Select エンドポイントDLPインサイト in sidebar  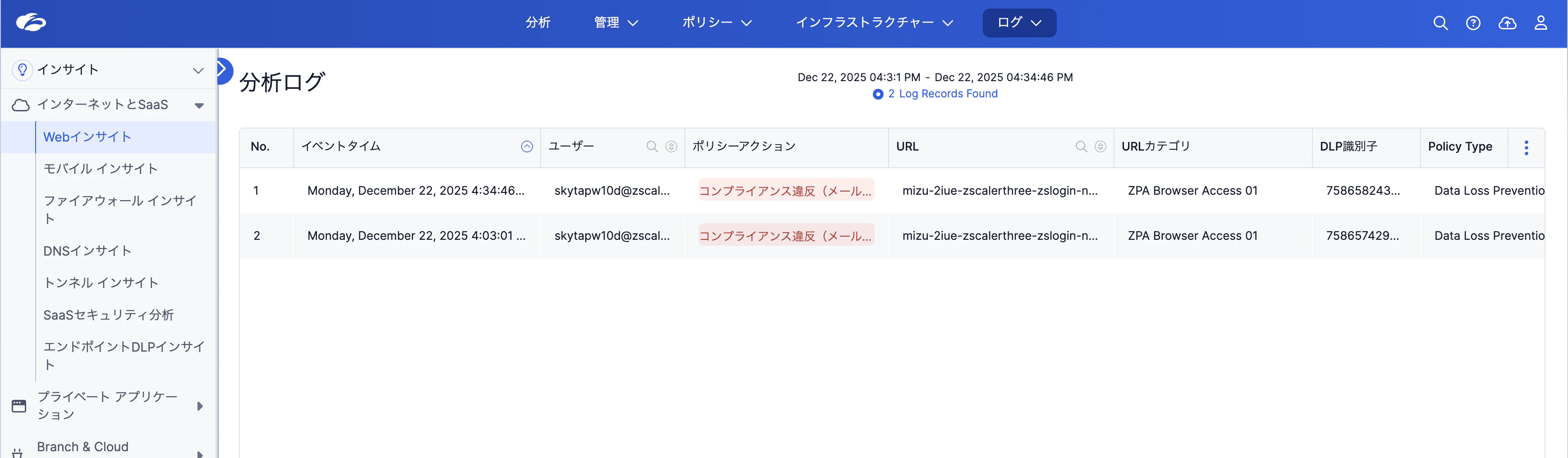pos(124,355)
